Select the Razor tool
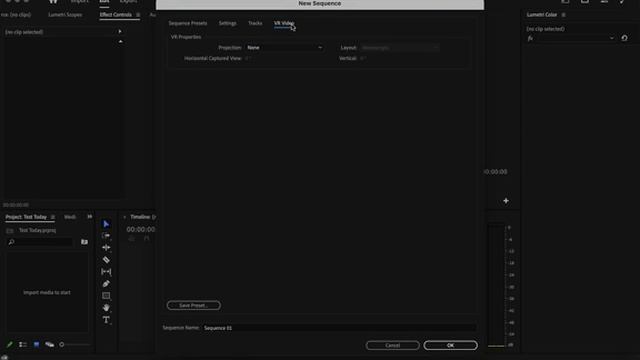The width and height of the screenshot is (640, 360). point(106,260)
